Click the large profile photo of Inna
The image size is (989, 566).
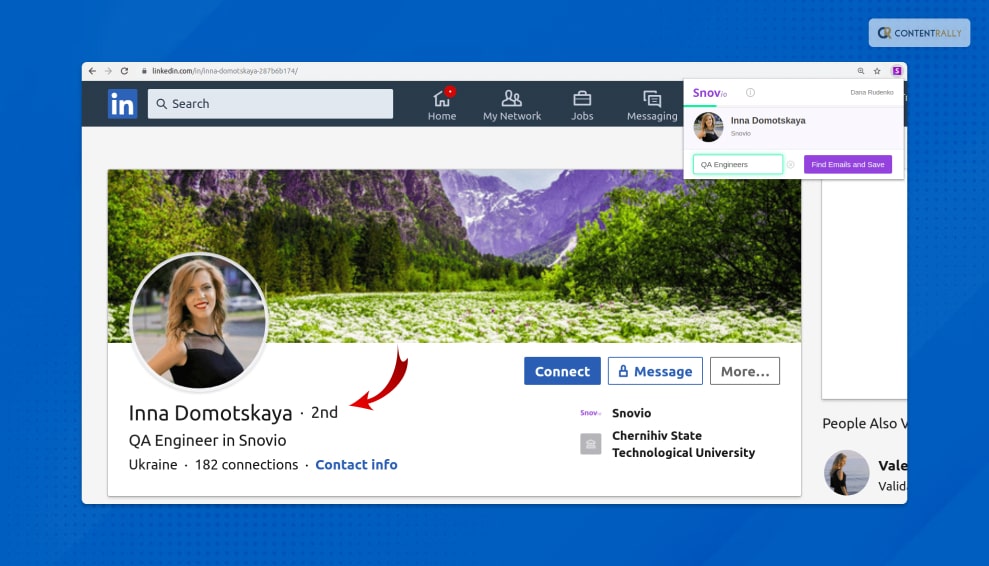[x=199, y=322]
